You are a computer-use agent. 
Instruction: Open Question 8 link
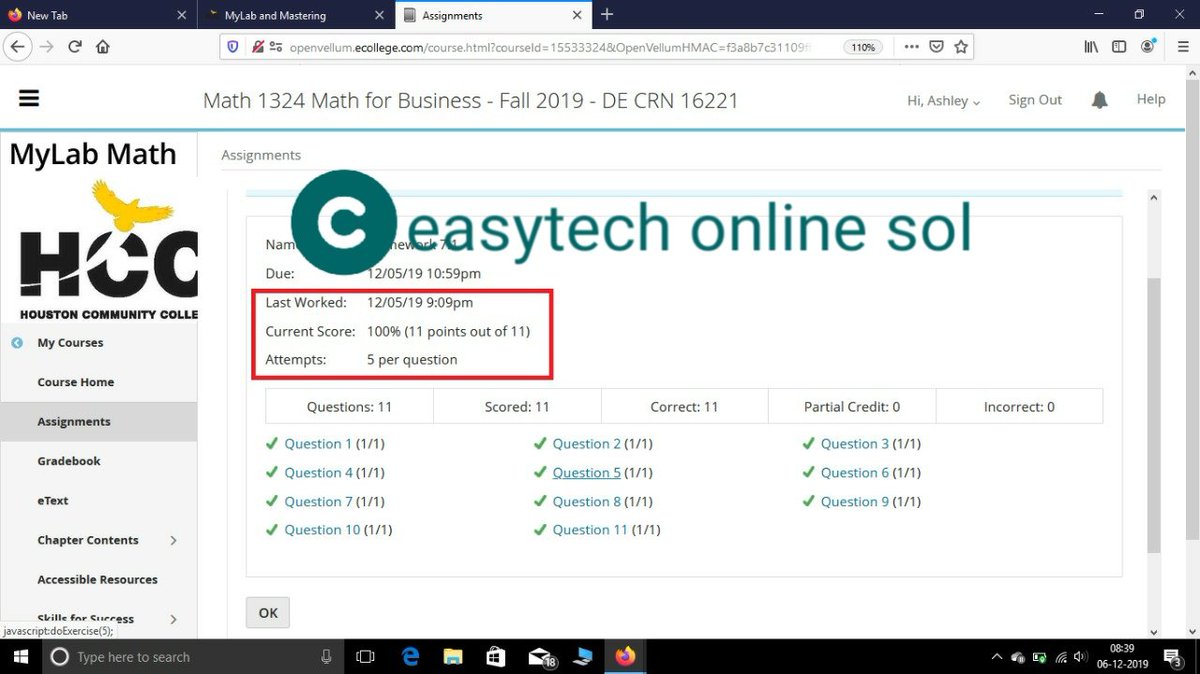coord(587,502)
